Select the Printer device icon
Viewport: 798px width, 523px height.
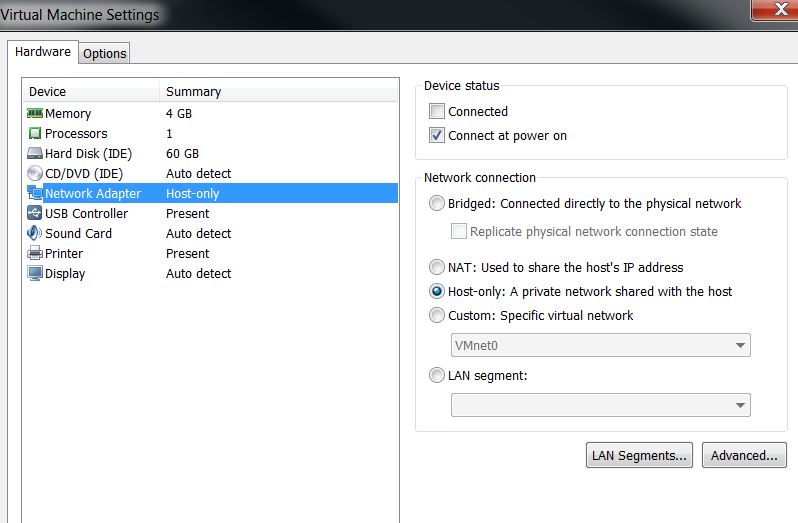35,254
